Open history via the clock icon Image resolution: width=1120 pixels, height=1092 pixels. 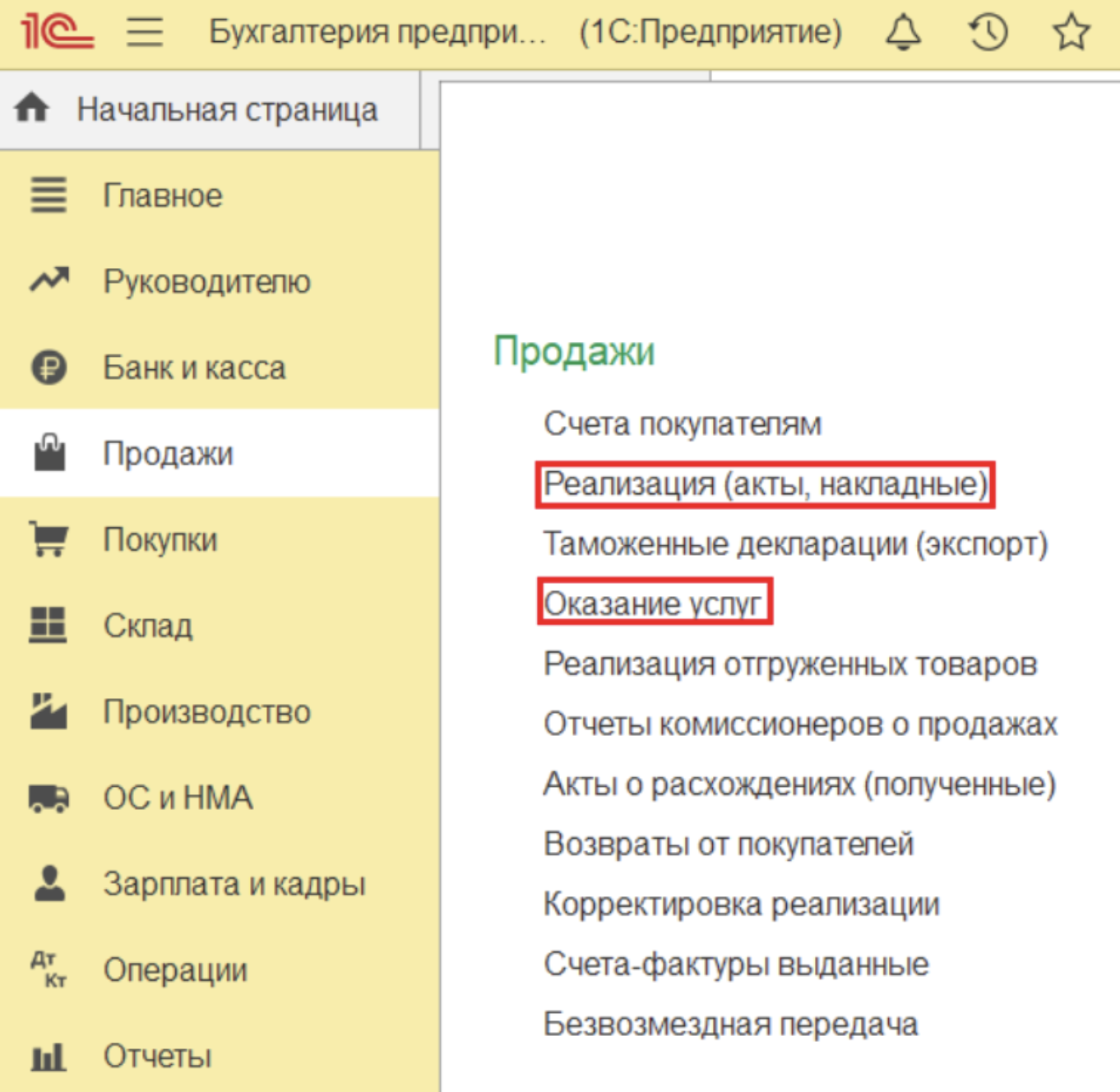point(989,30)
